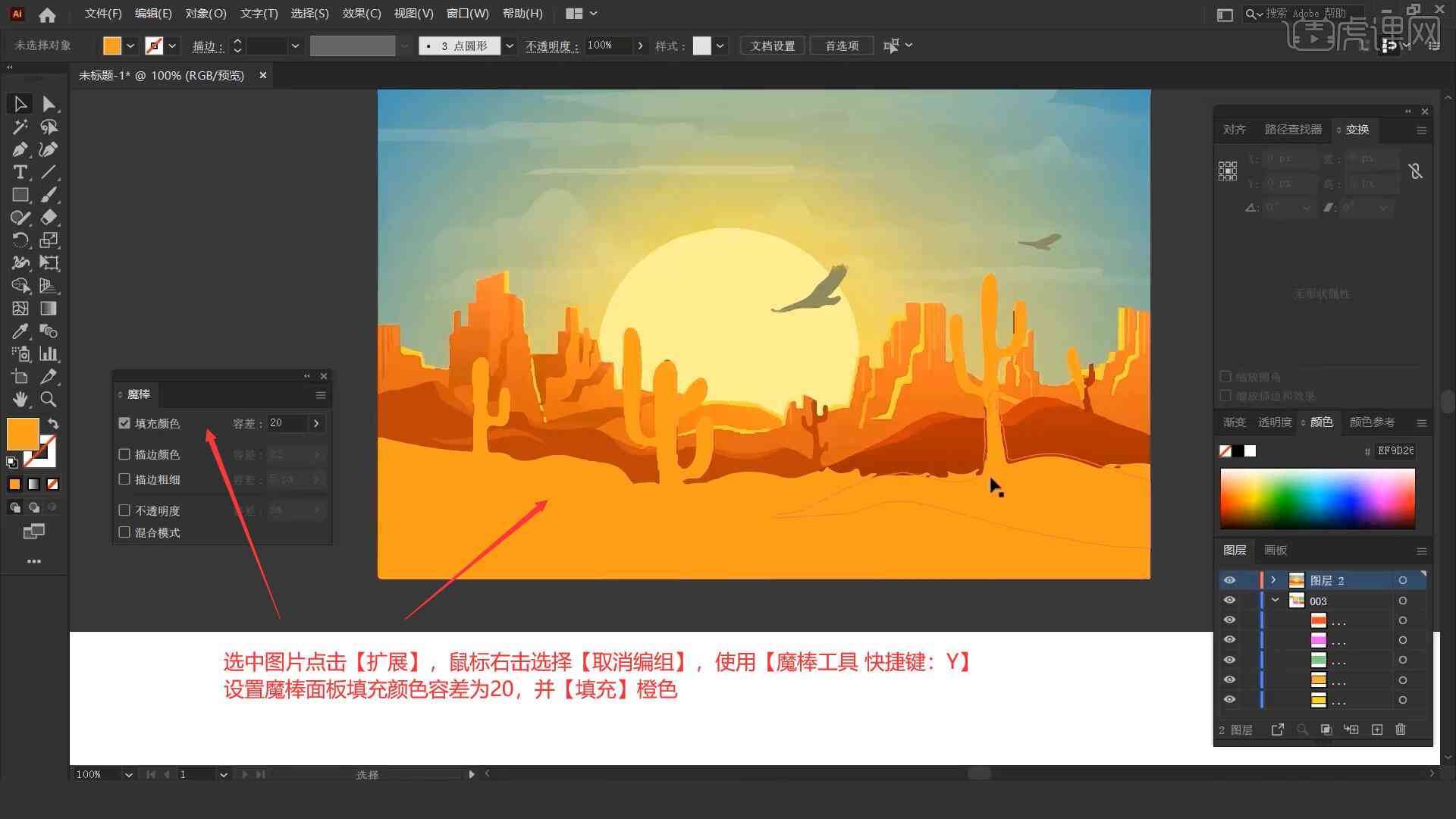1456x819 pixels.
Task: Click 首选项 button in toolbar
Action: 840,45
